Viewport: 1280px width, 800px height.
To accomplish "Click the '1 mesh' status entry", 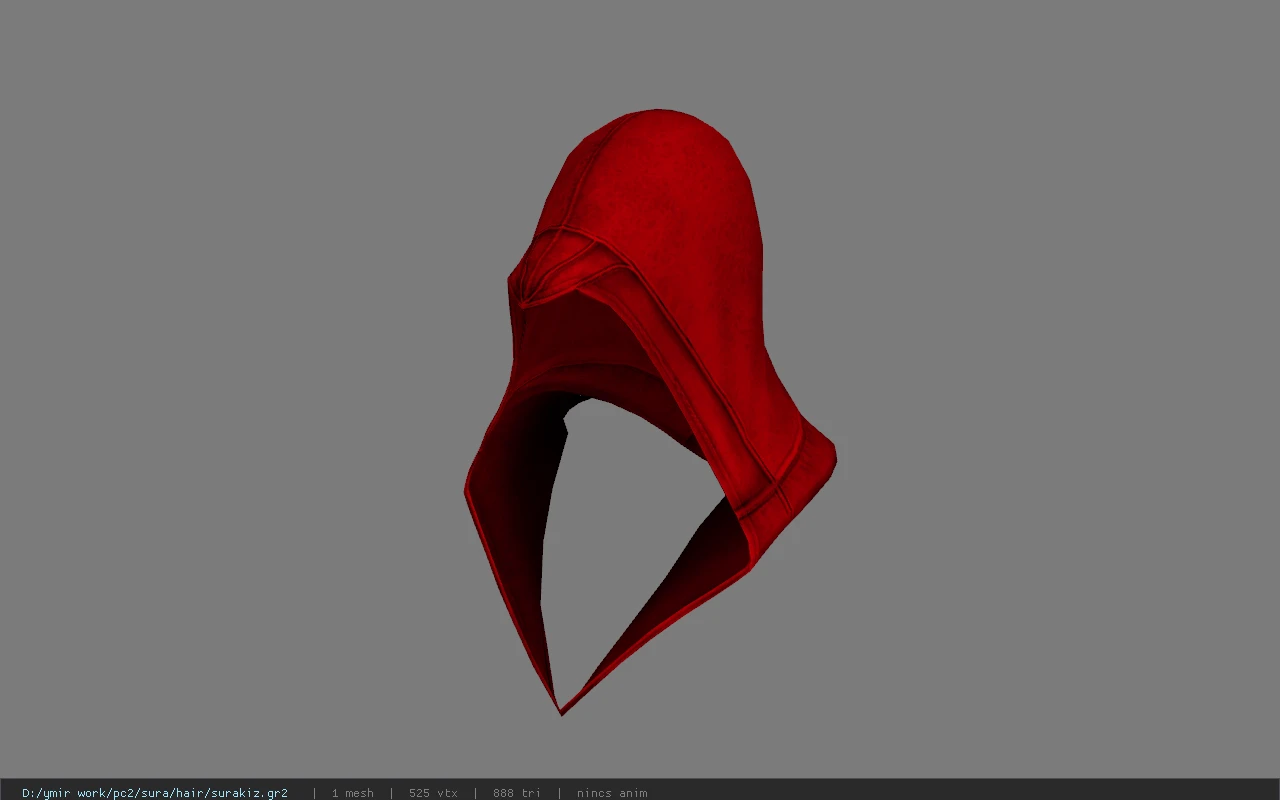I will (x=353, y=793).
